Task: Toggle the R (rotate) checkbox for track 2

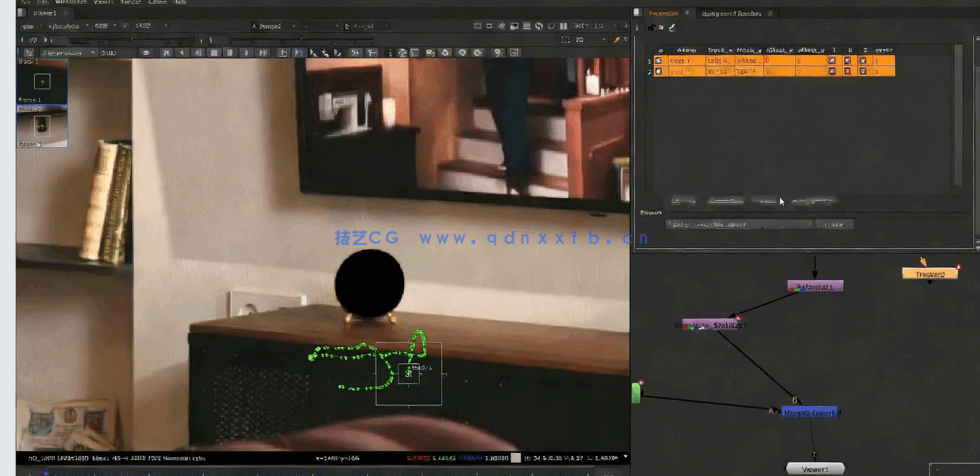Action: point(848,72)
